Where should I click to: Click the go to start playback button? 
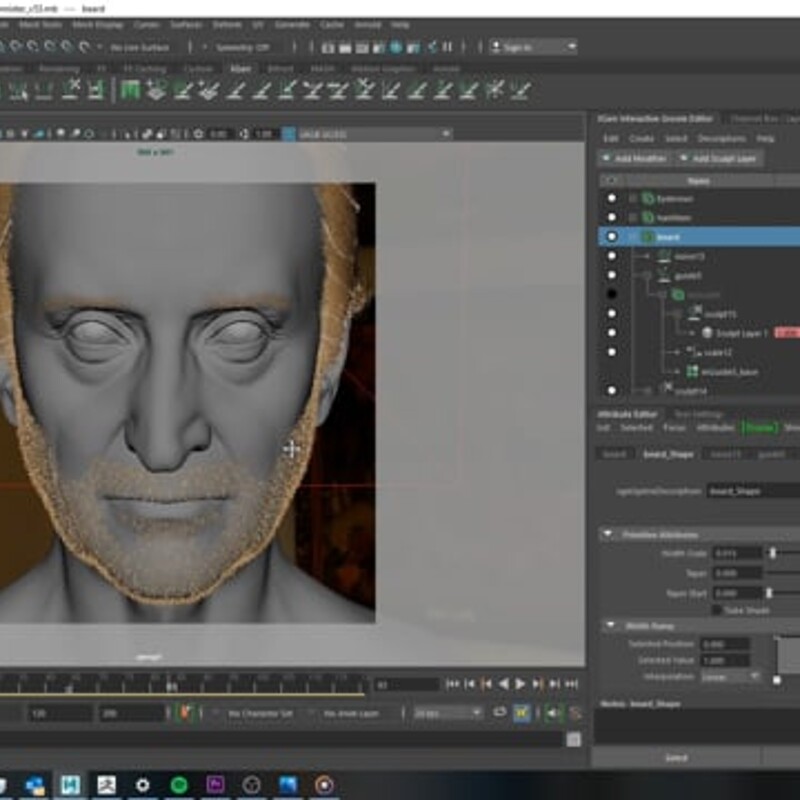(452, 684)
